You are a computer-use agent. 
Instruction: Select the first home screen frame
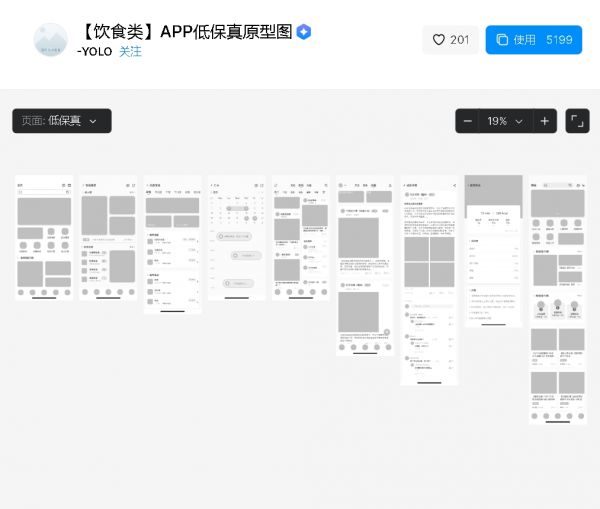[x=44, y=238]
